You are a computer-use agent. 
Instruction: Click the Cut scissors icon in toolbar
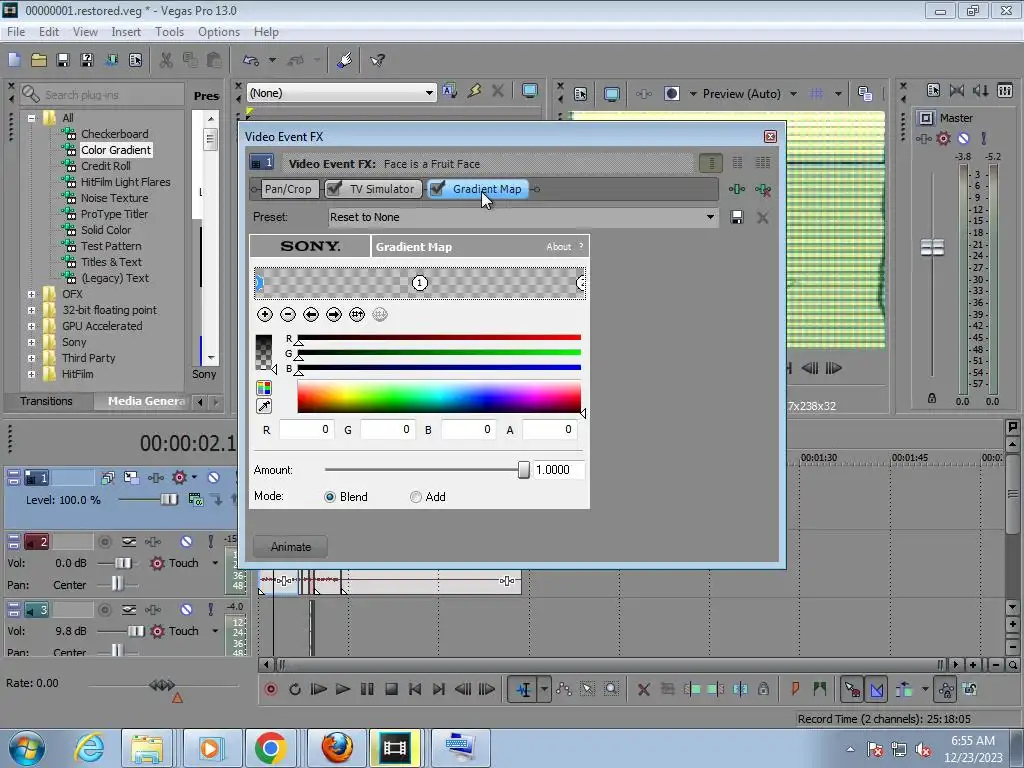click(167, 60)
